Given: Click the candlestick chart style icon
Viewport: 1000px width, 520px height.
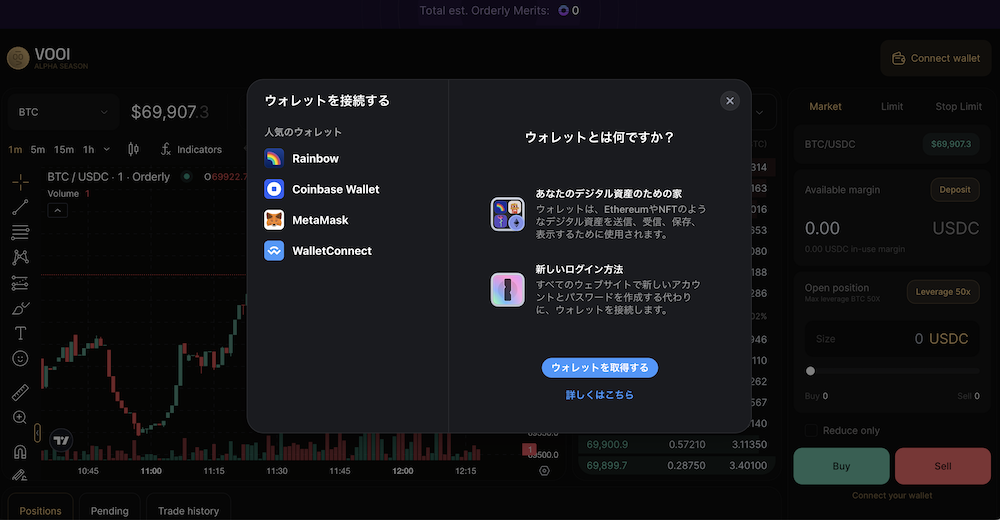Looking at the screenshot, I should click(133, 149).
